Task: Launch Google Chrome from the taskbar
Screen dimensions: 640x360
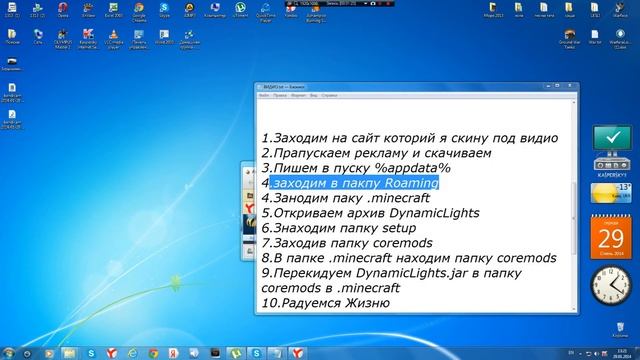Action: pos(153,353)
